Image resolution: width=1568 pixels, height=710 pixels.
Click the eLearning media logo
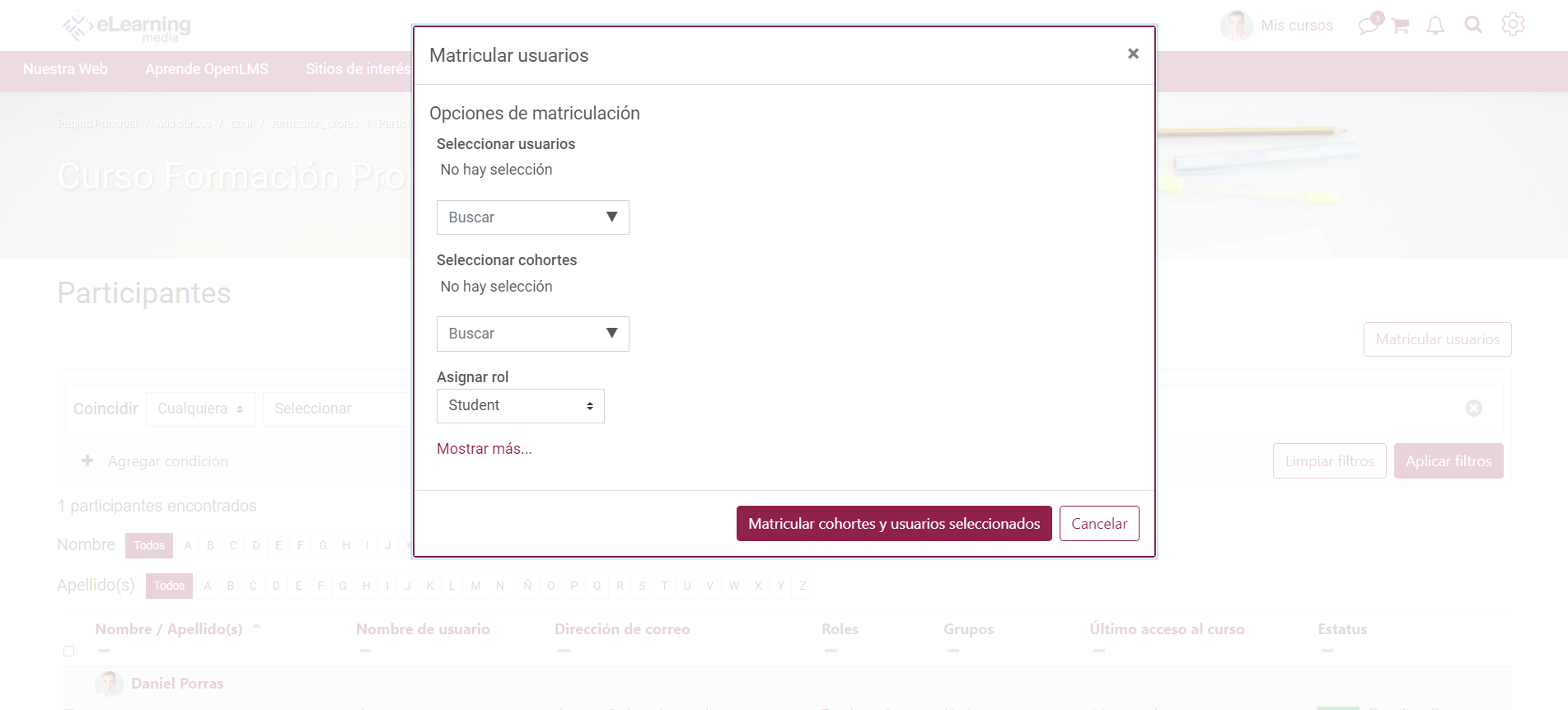126,27
